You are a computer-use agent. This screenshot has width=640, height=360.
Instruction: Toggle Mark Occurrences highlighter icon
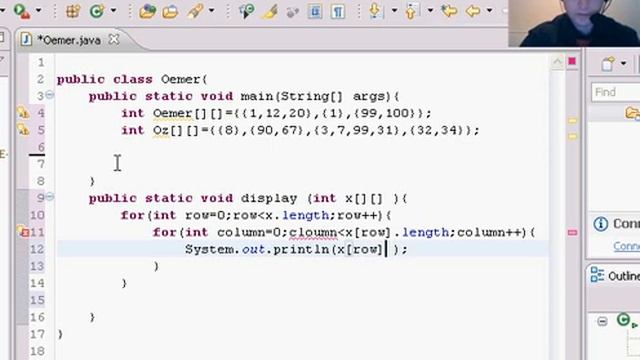(x=270, y=11)
